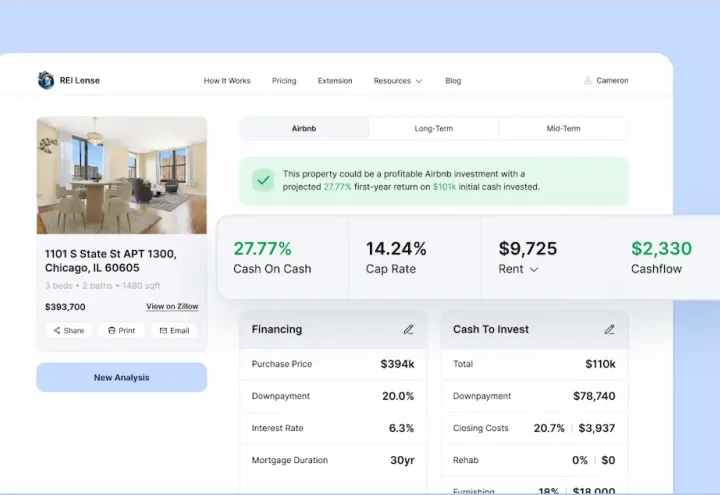The image size is (720, 495).
Task: Click the $393,700 listing price
Action: click(x=65, y=307)
